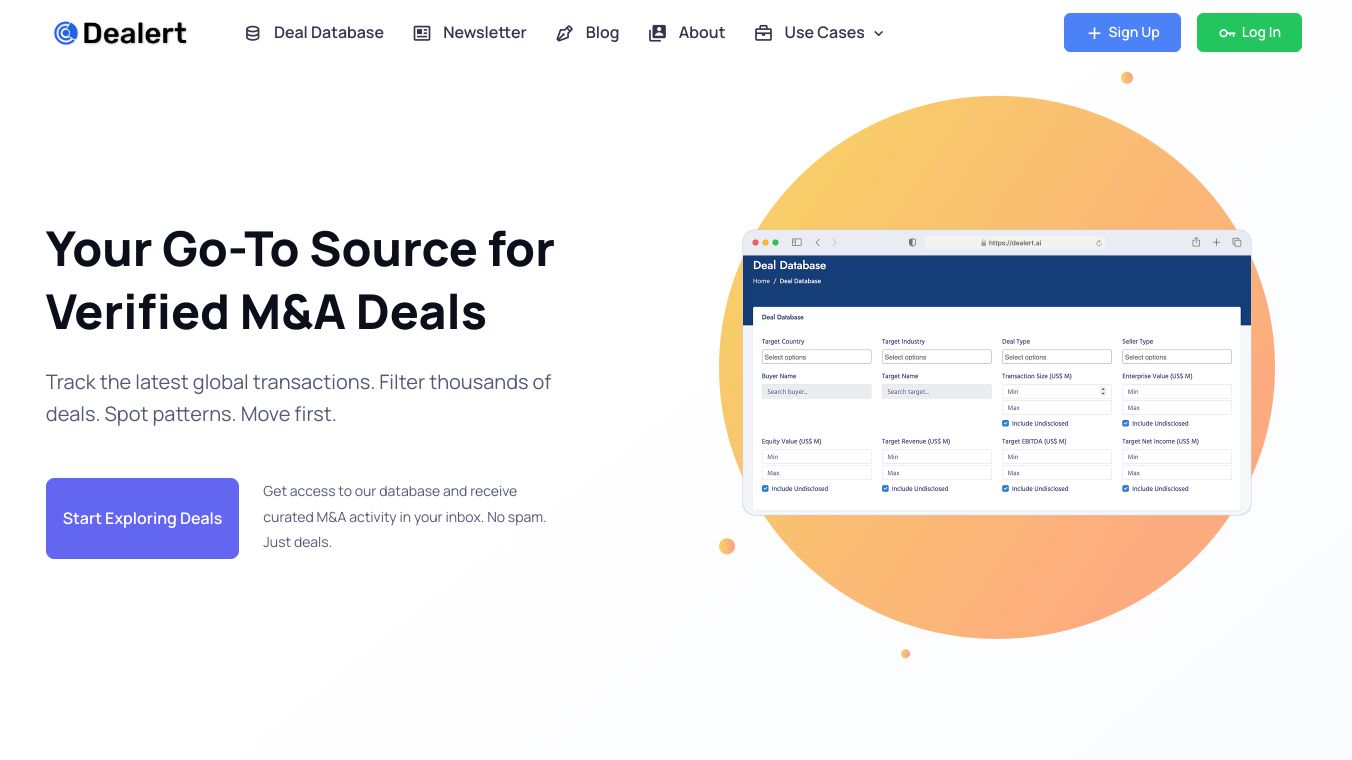This screenshot has height=760, width=1352.
Task: Click the About contact-card icon
Action: coord(657,33)
